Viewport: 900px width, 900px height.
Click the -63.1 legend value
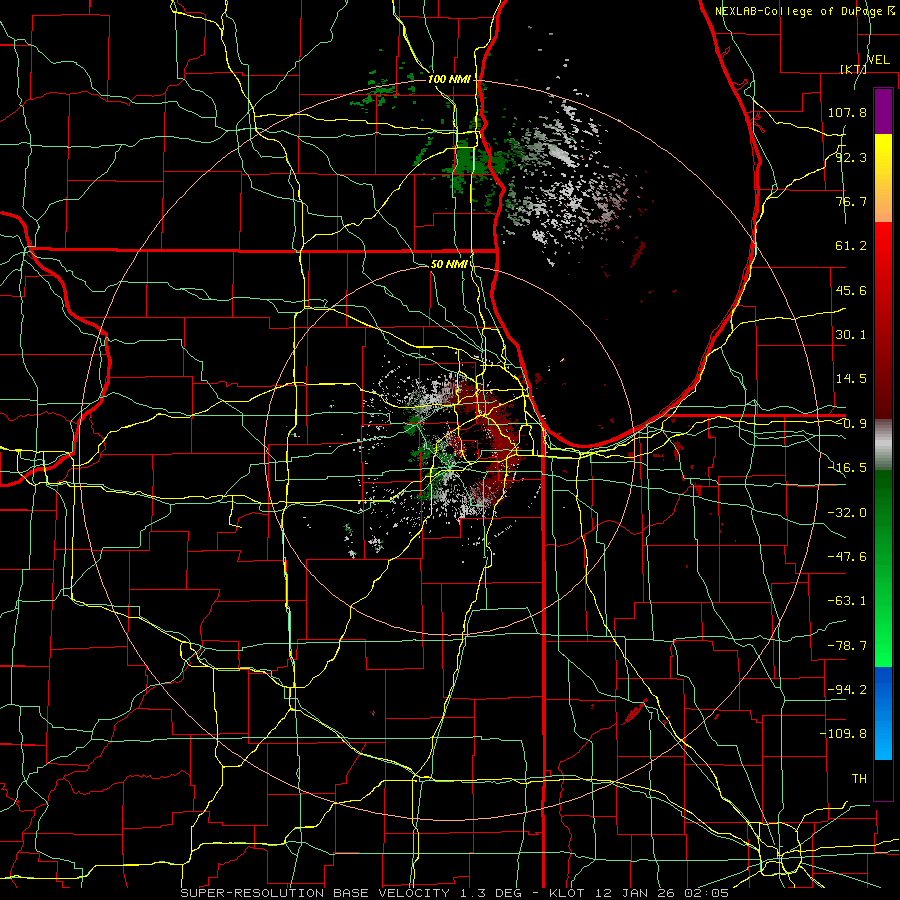(847, 601)
